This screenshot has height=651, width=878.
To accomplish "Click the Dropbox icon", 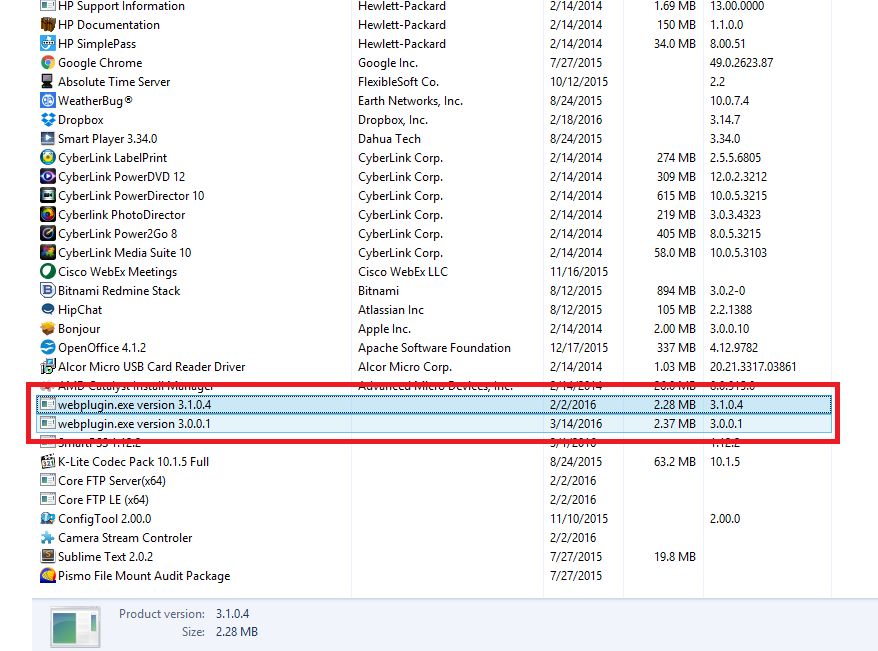I will point(48,120).
